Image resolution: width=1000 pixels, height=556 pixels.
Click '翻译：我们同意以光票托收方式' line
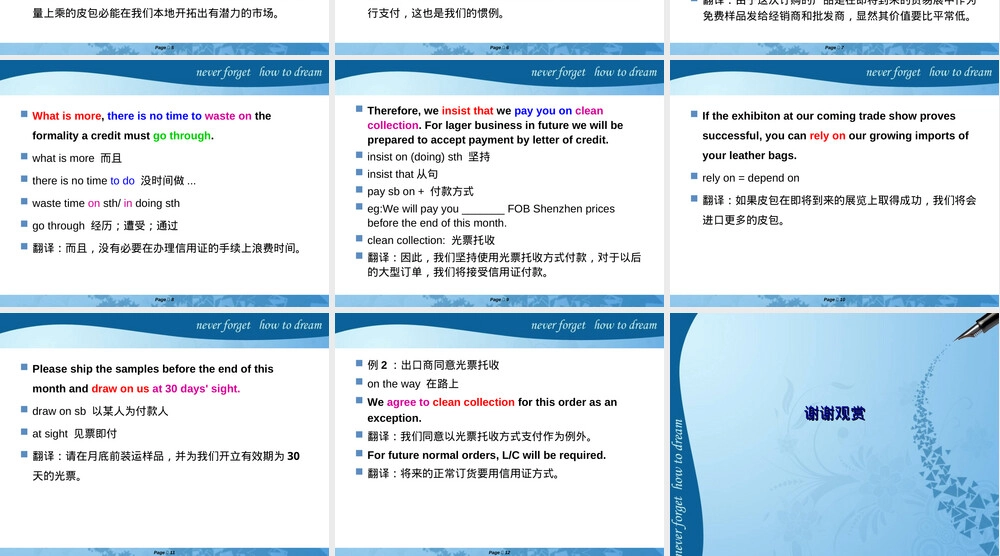[480, 437]
